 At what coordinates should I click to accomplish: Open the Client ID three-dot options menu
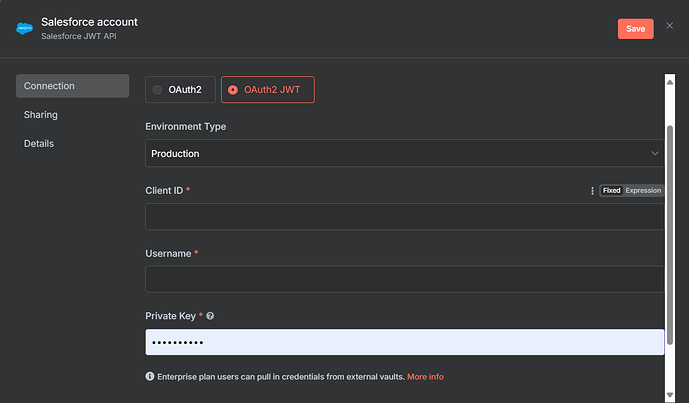pyautogui.click(x=592, y=190)
